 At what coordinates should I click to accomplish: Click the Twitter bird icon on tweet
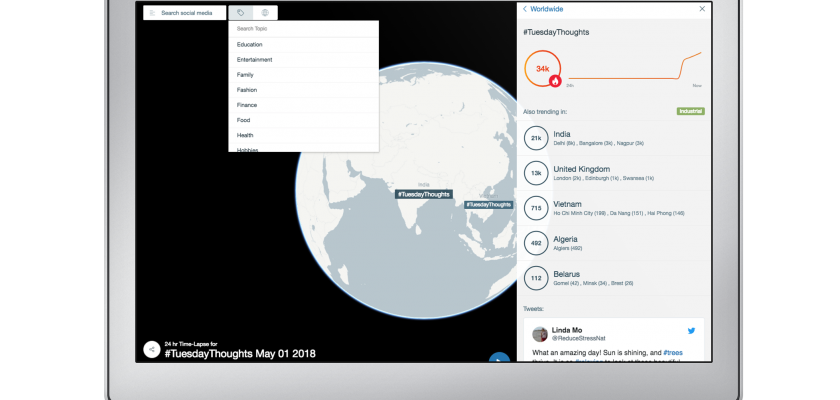pyautogui.click(x=690, y=330)
